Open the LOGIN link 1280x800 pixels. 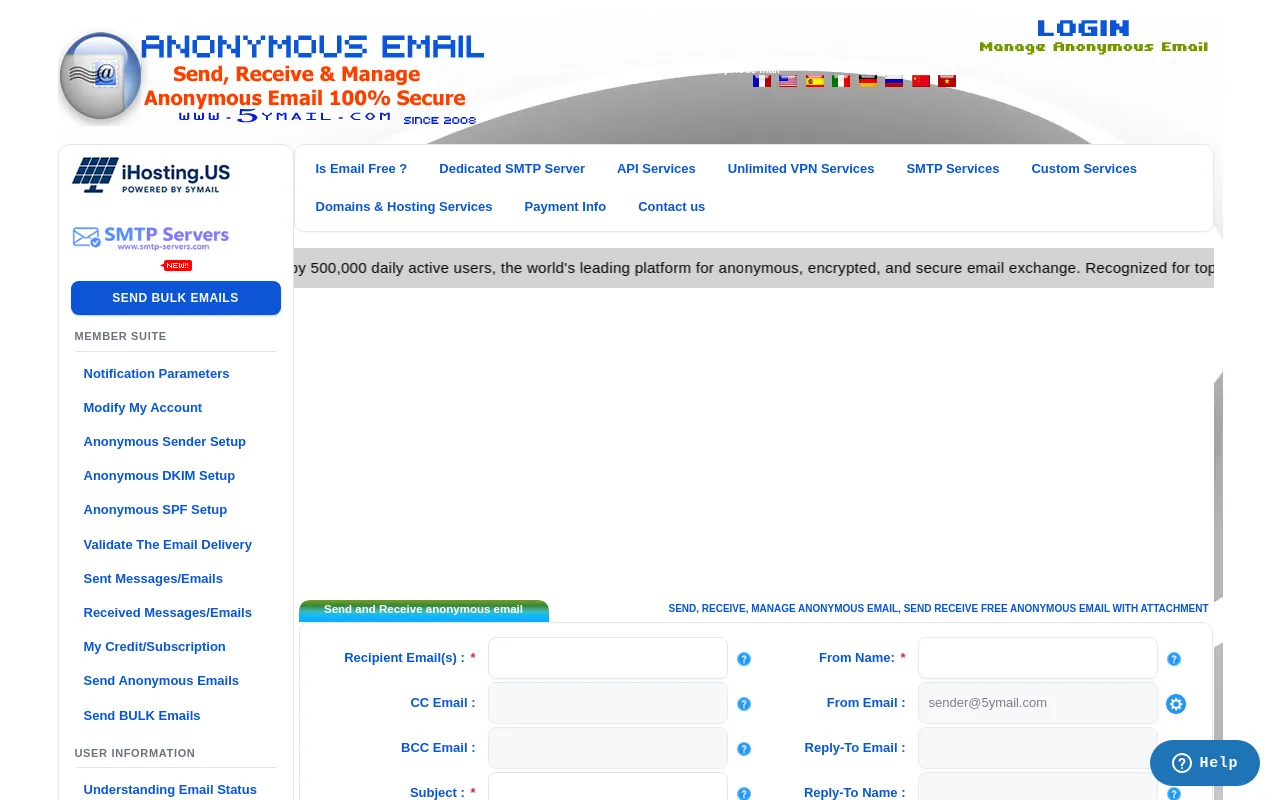tap(1083, 28)
